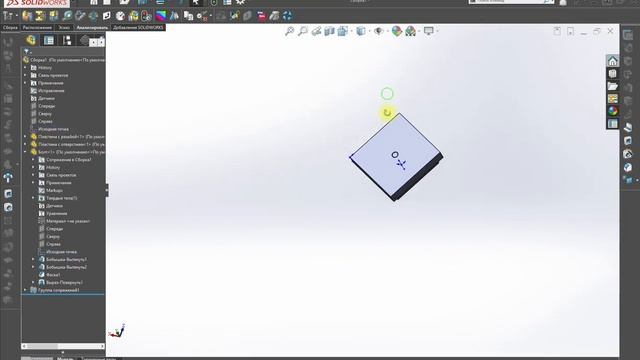Image resolution: width=640 pixels, height=360 pixels.
Task: Click the colorful Assembly Visualization icon
Action: (x=161, y=16)
